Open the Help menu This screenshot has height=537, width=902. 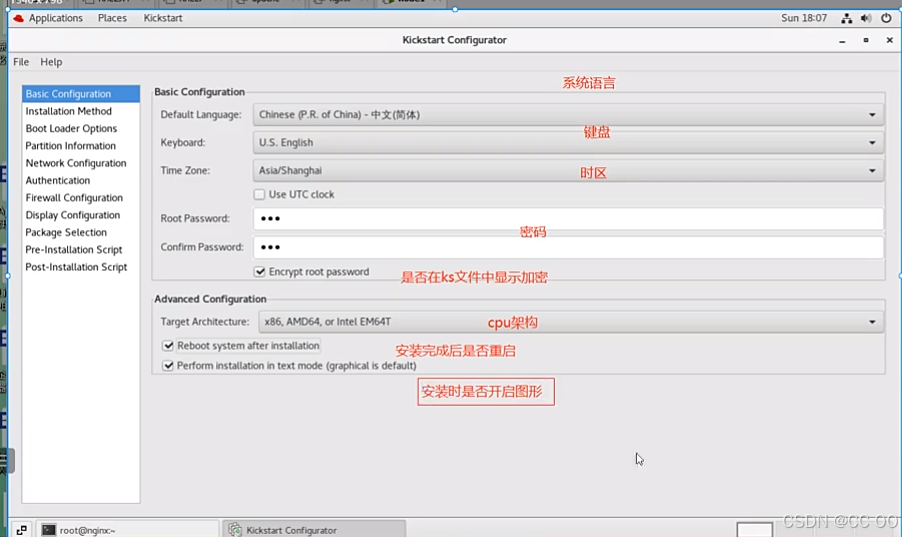coord(51,62)
